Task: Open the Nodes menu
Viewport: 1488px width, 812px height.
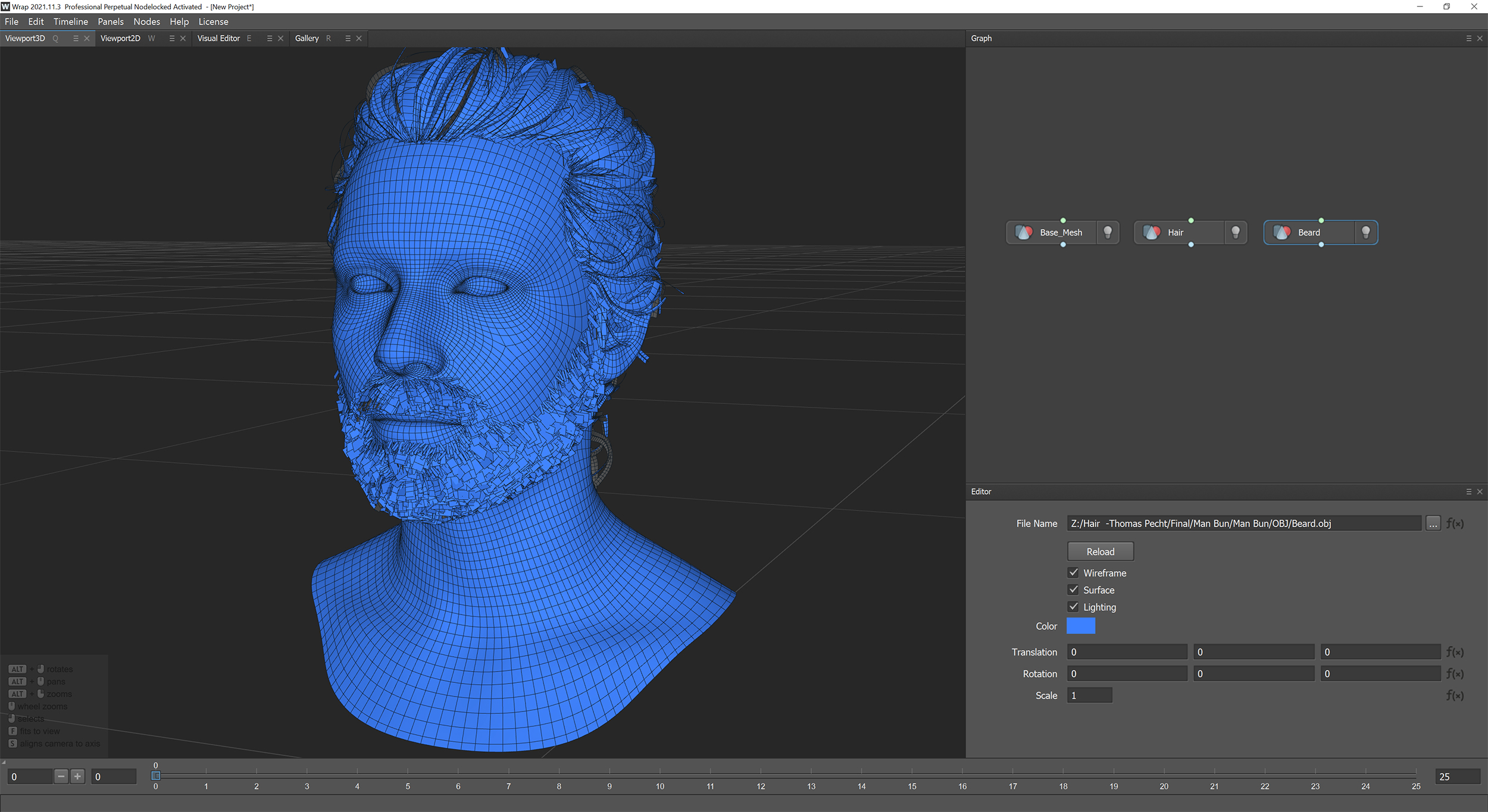Action: pos(146,21)
